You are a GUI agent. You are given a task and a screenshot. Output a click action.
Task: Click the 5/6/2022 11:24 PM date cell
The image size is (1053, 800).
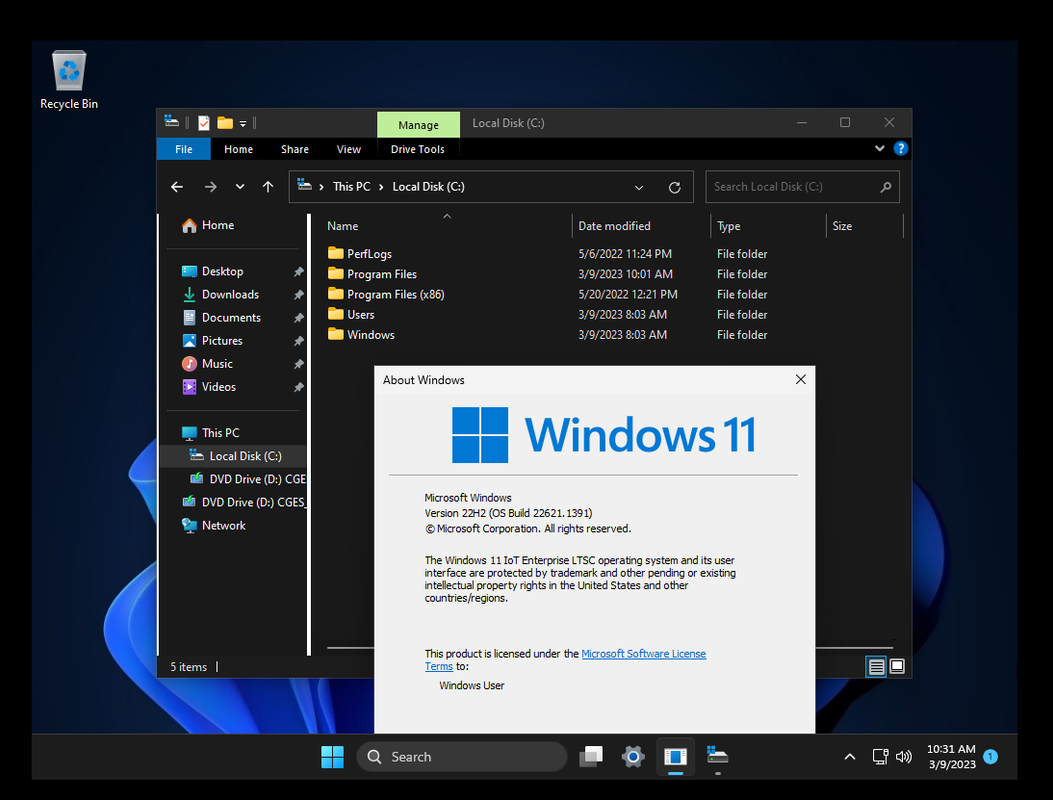click(x=625, y=254)
